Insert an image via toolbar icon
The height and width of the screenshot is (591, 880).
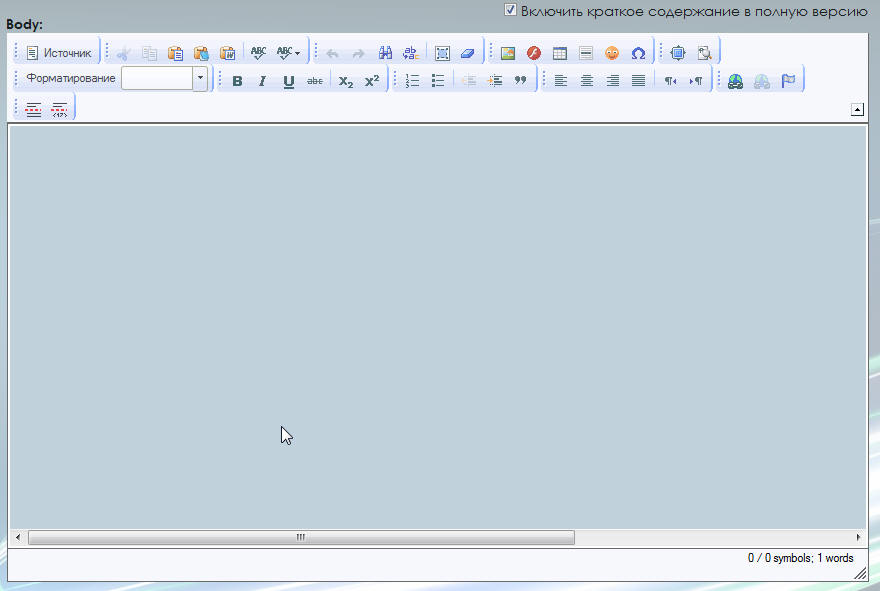(x=508, y=53)
